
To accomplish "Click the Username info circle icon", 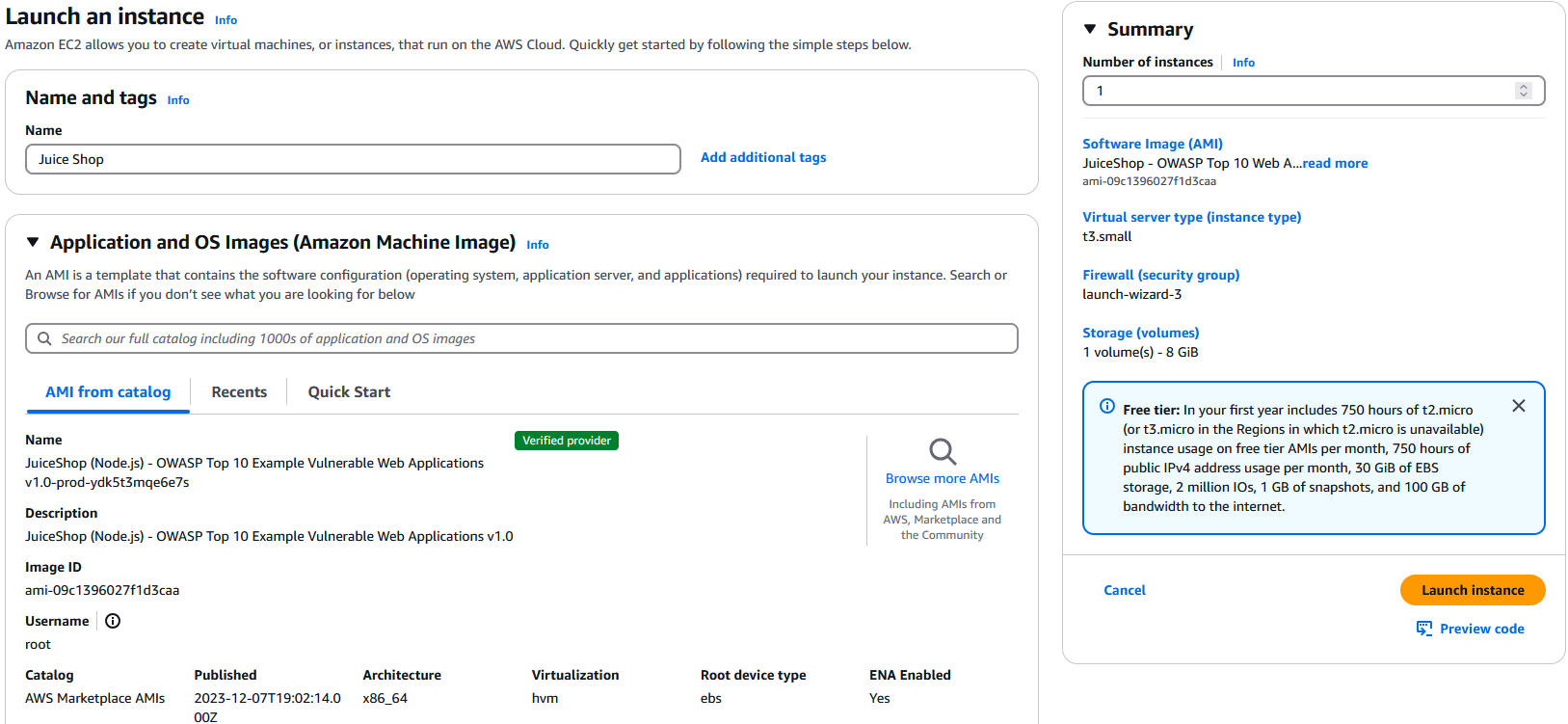I will click(113, 621).
